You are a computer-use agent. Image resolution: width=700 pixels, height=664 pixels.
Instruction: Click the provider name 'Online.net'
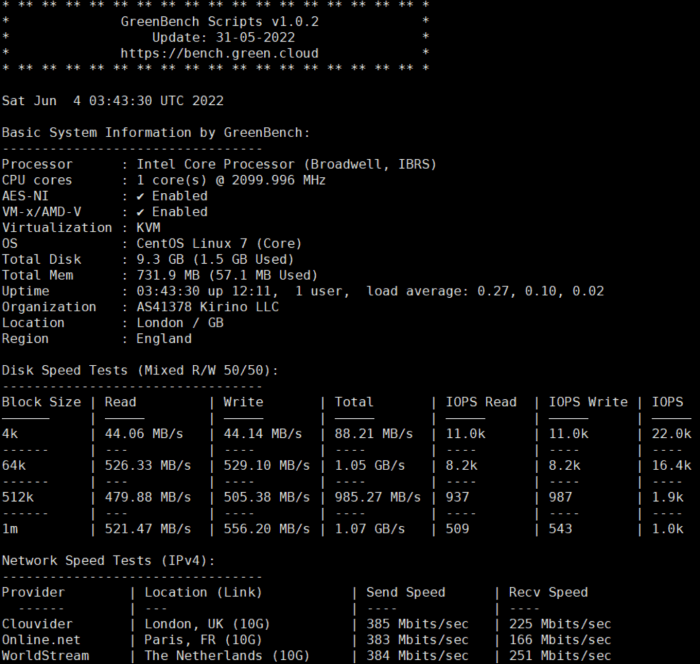point(41,640)
